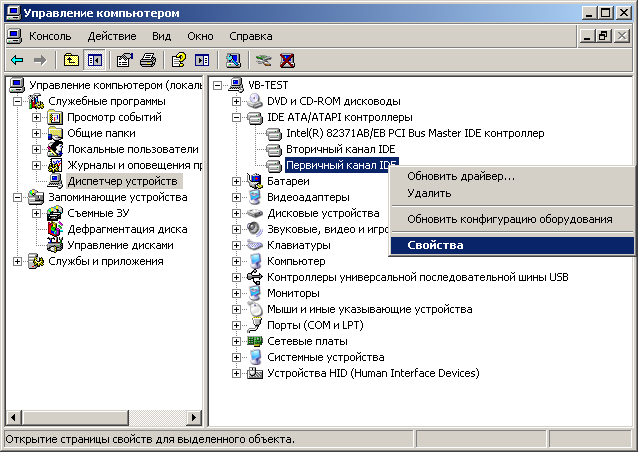This screenshot has width=638, height=452.
Task: Collapse the IDE ATA/ATAPI контроллеры node
Action: coord(236,117)
